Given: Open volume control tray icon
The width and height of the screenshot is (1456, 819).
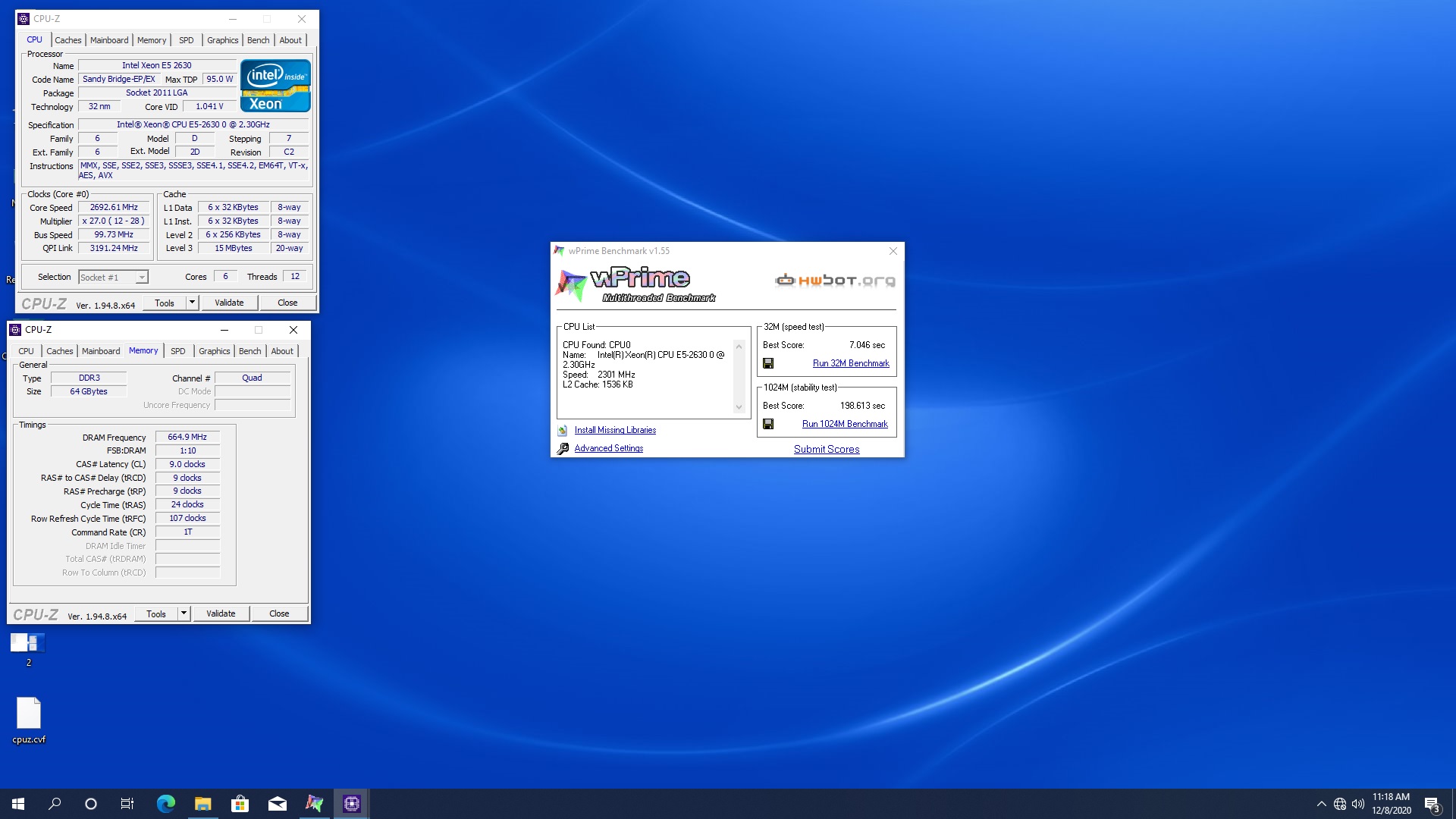Looking at the screenshot, I should point(1357,804).
